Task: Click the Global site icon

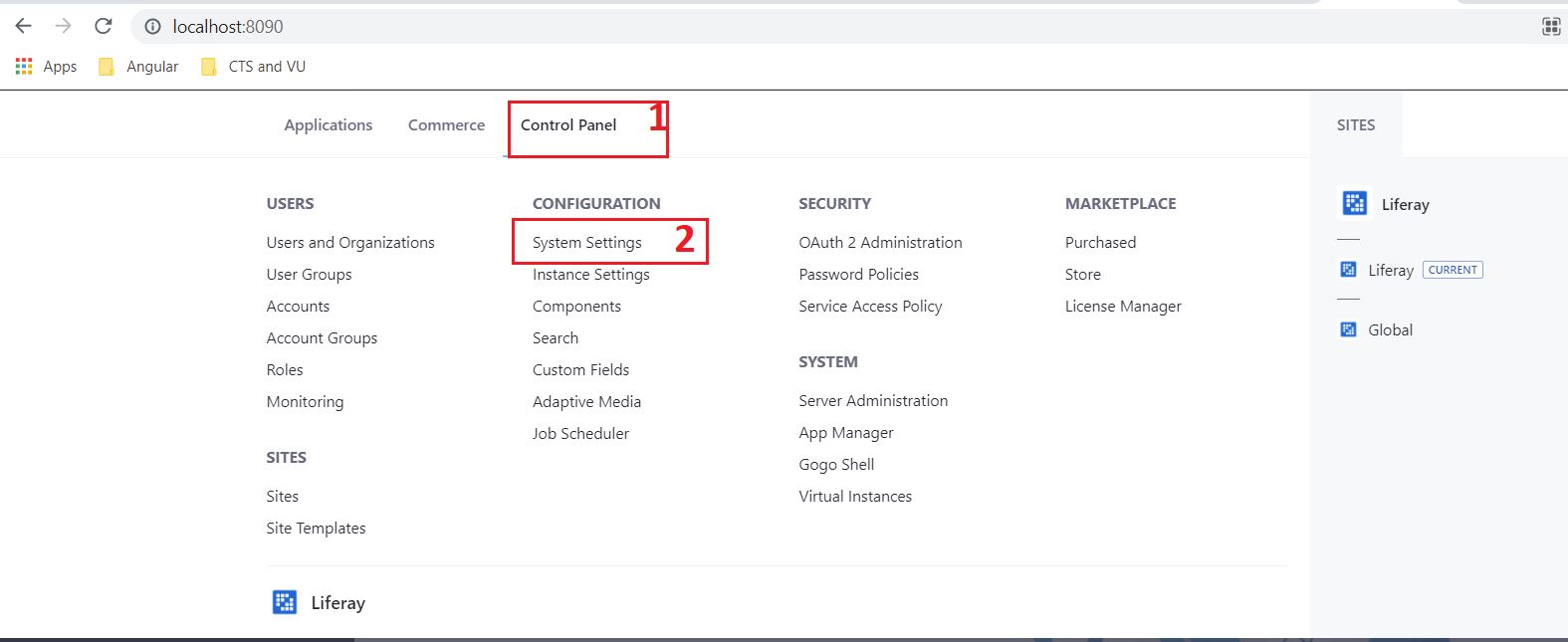Action: coord(1348,329)
